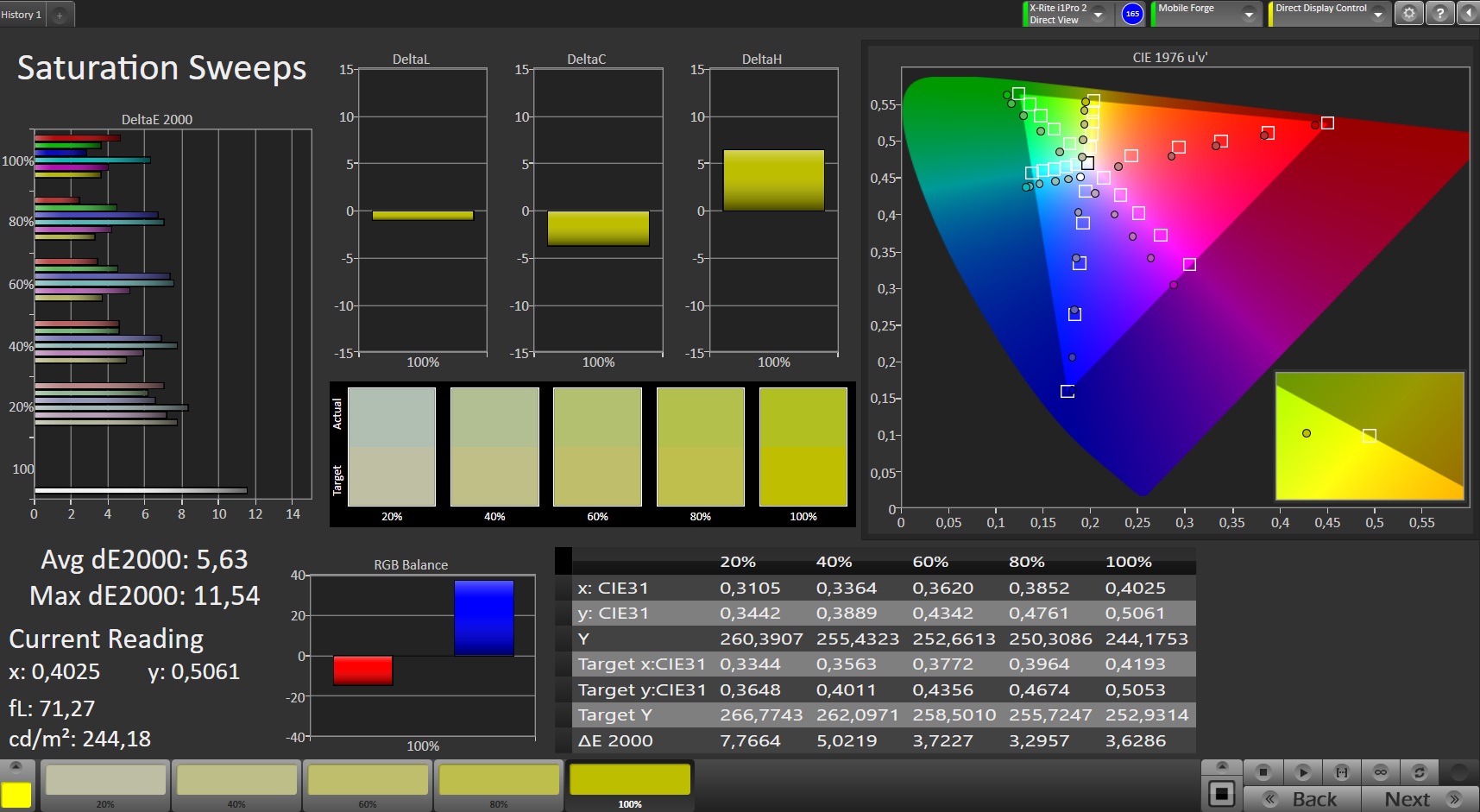Open settings with the gear icon
Image resolution: width=1480 pixels, height=812 pixels.
[1409, 14]
